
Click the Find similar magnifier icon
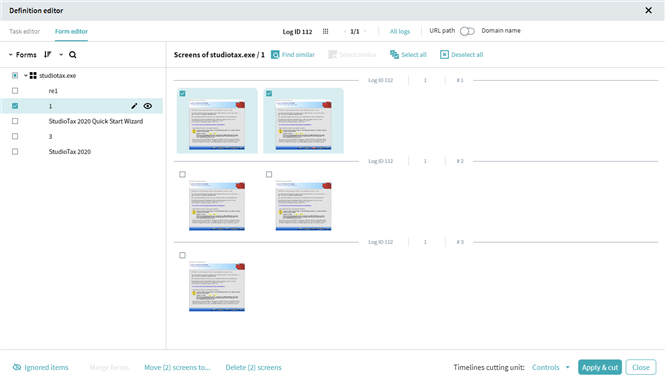(275, 55)
